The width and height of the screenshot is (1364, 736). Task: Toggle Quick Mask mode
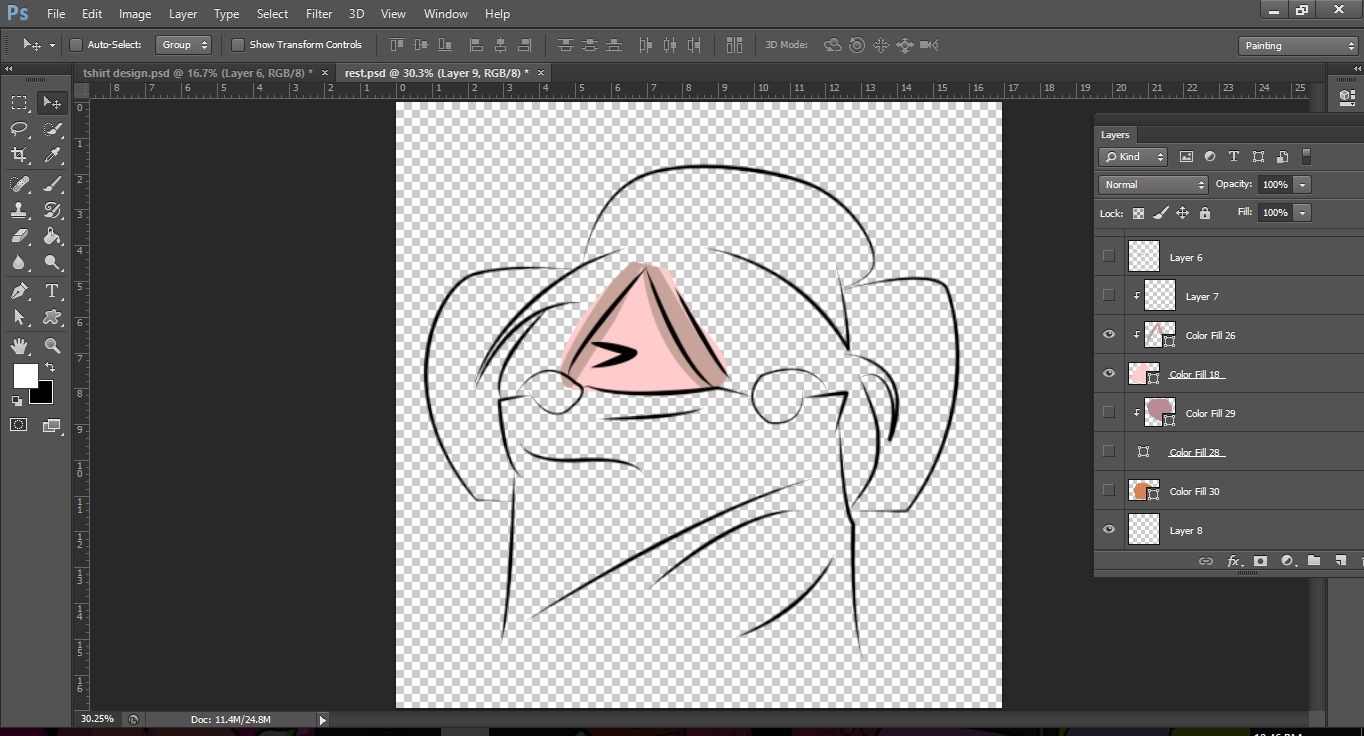click(19, 425)
